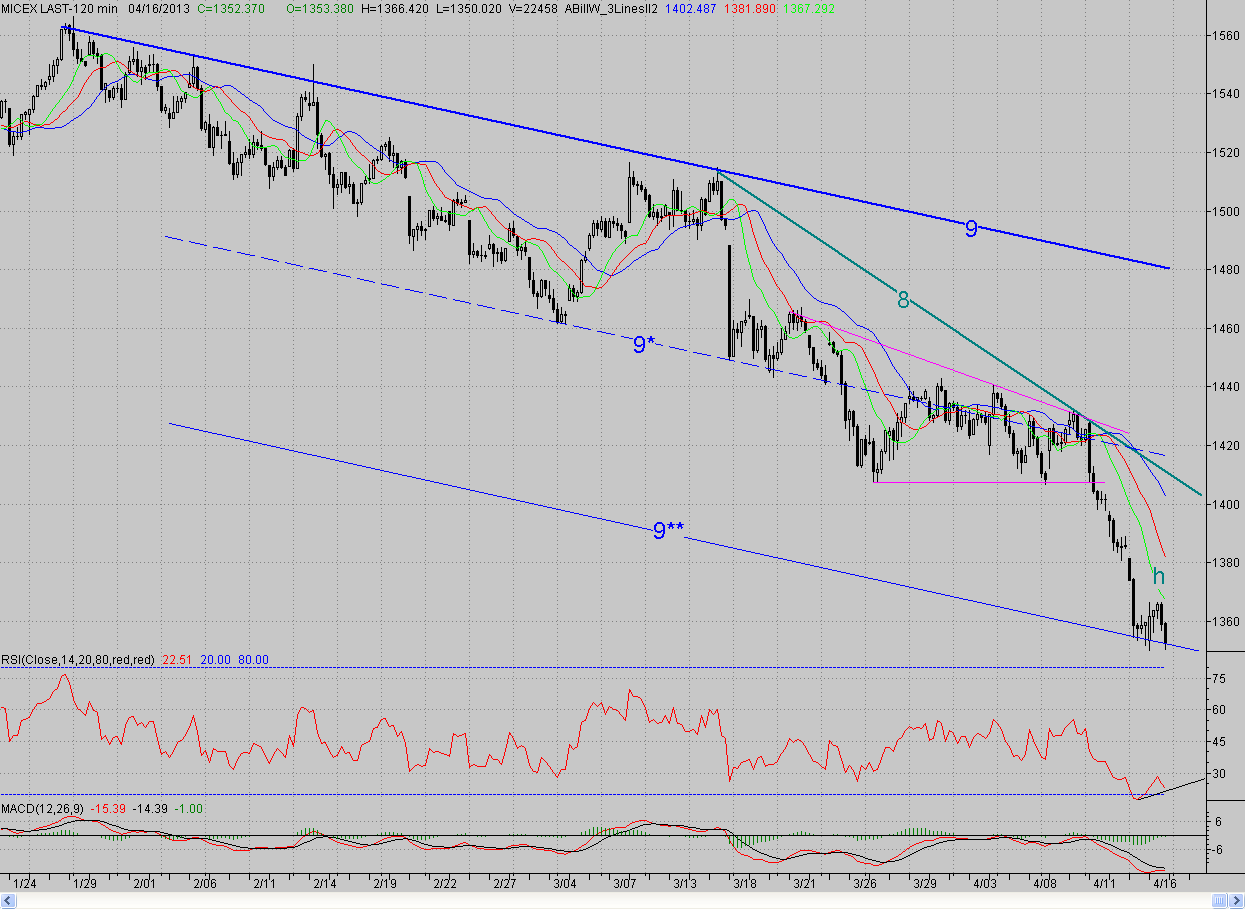
Task: Click the MACD value "-15.39"
Action: click(108, 807)
